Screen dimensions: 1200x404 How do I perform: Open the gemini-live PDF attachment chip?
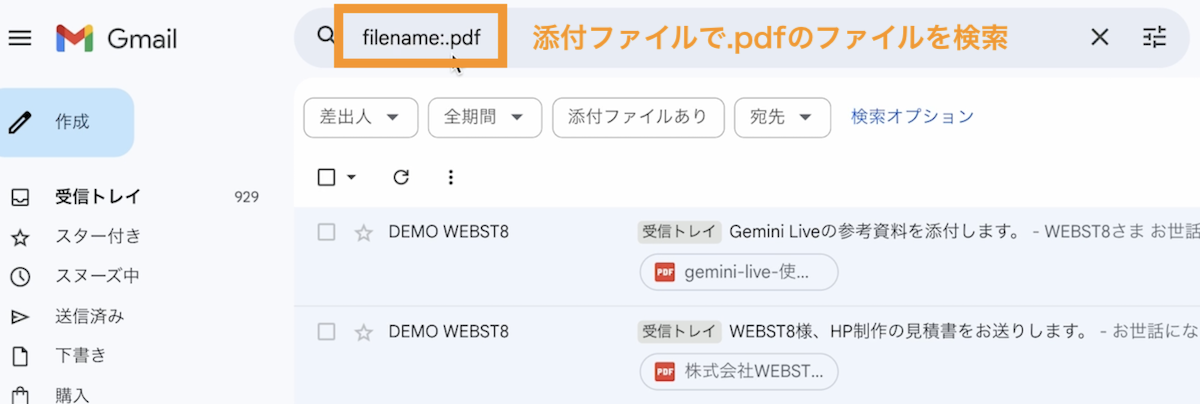point(738,272)
